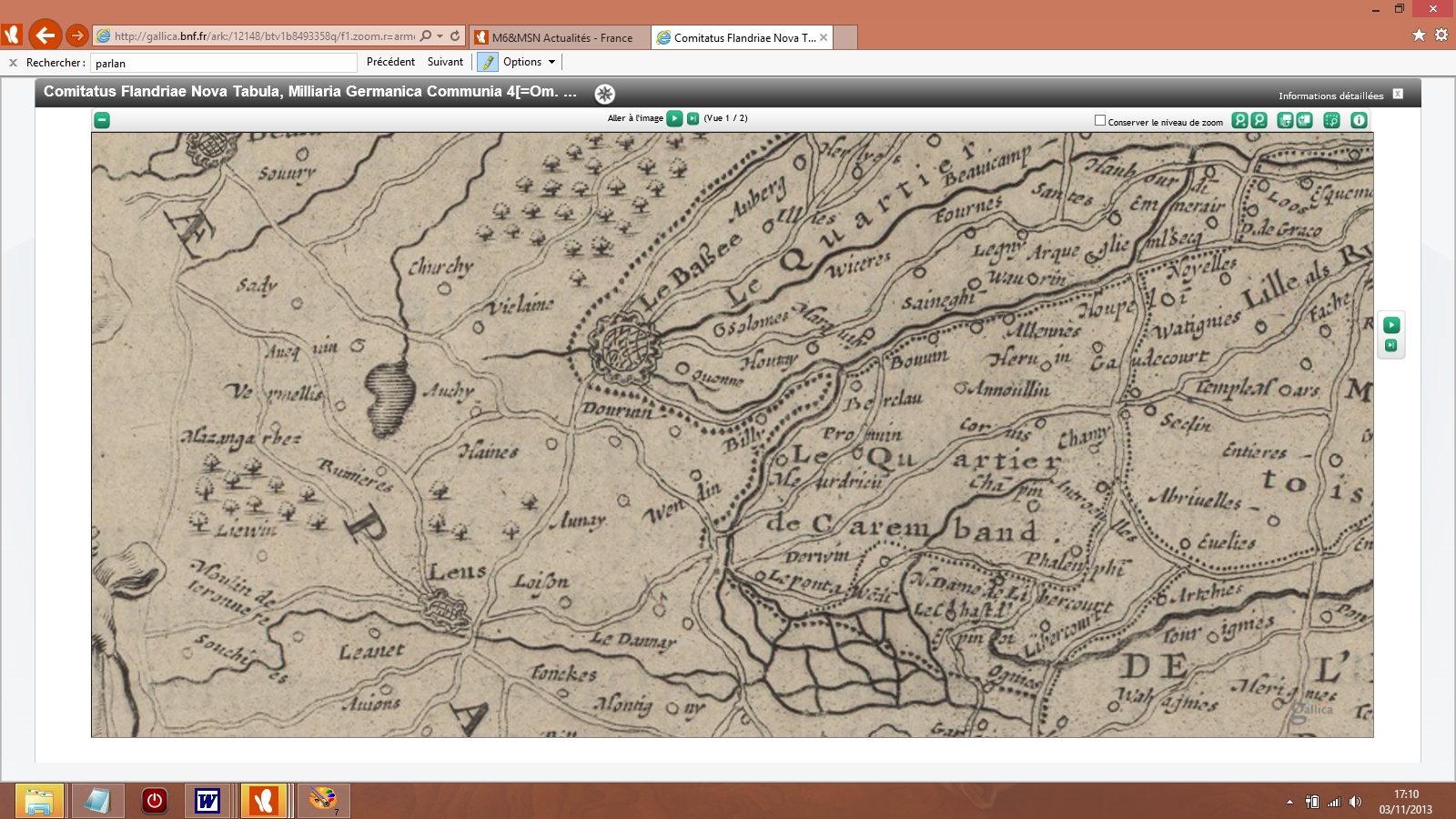Click the network signal tray icon
The image size is (1456, 819).
(1334, 802)
